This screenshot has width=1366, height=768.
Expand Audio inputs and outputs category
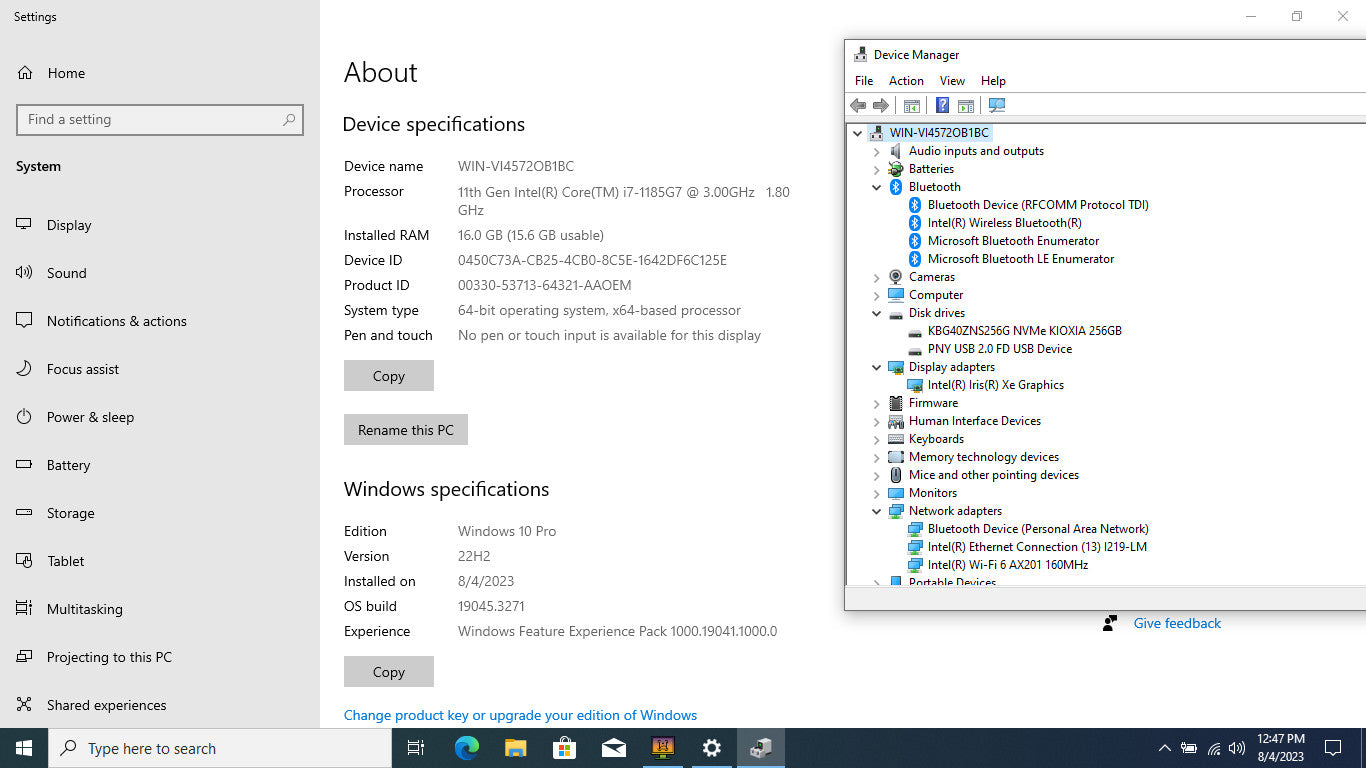(877, 151)
